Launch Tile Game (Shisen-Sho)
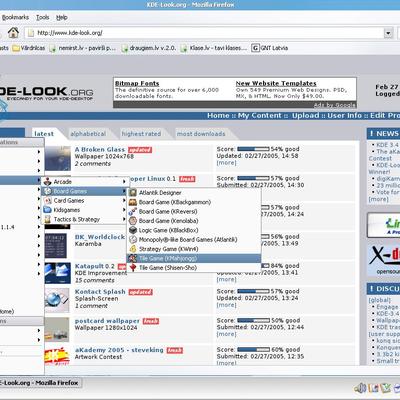 (x=194, y=267)
